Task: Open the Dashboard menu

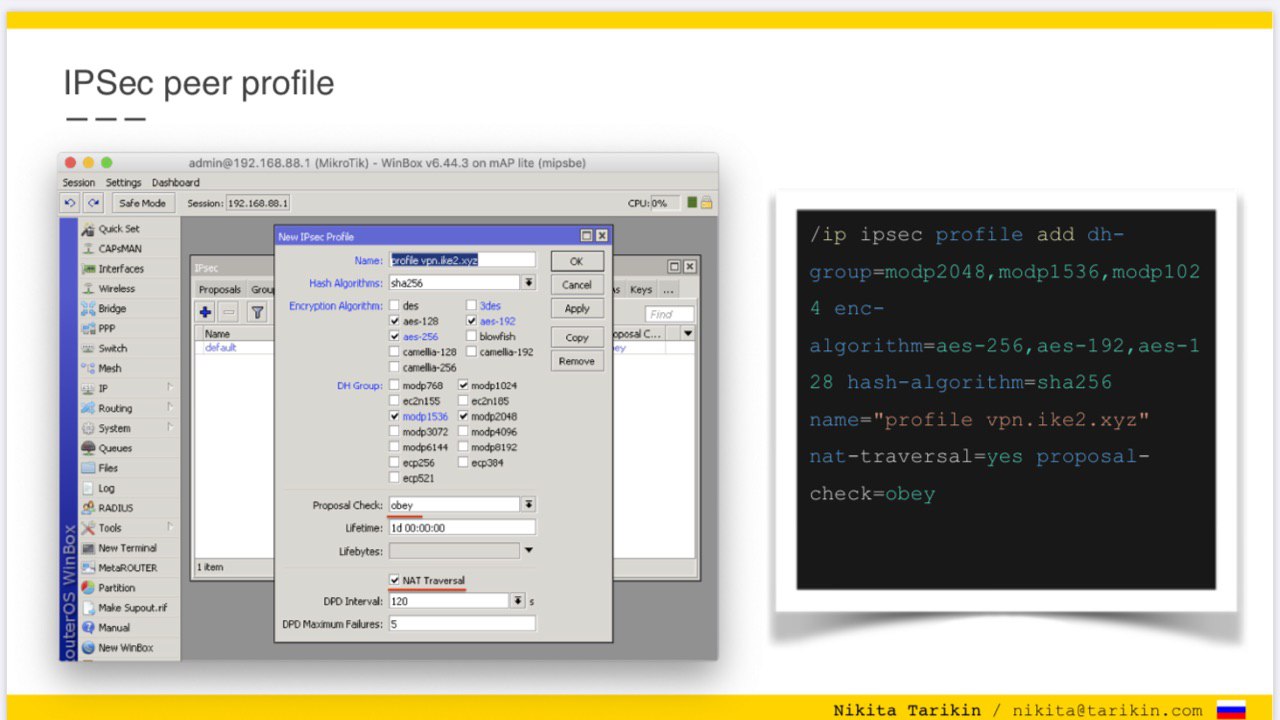Action: click(176, 183)
